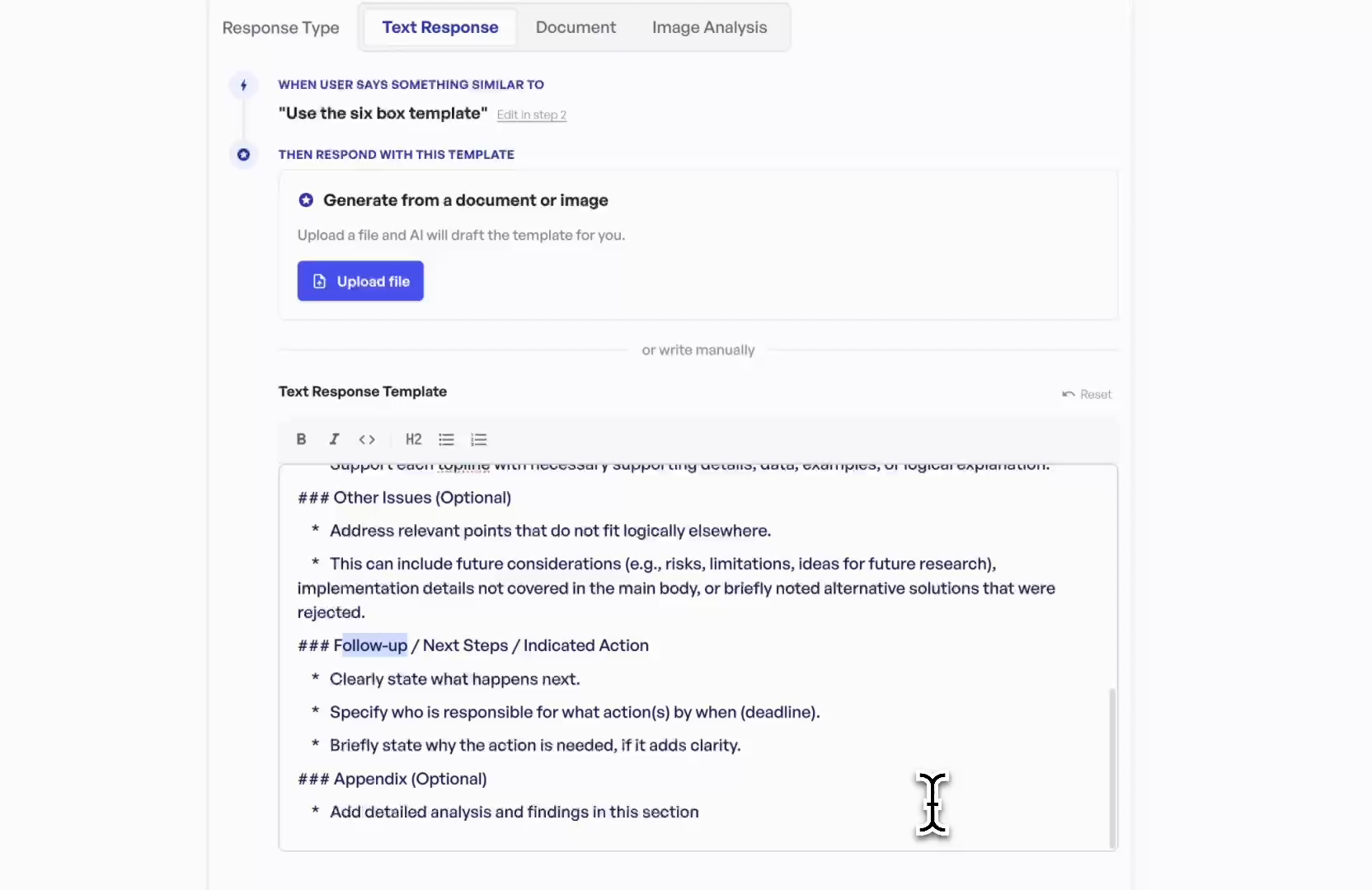Screen dimensions: 1372x890
Task: Select the highlighted Follow-up text
Action: (x=374, y=646)
